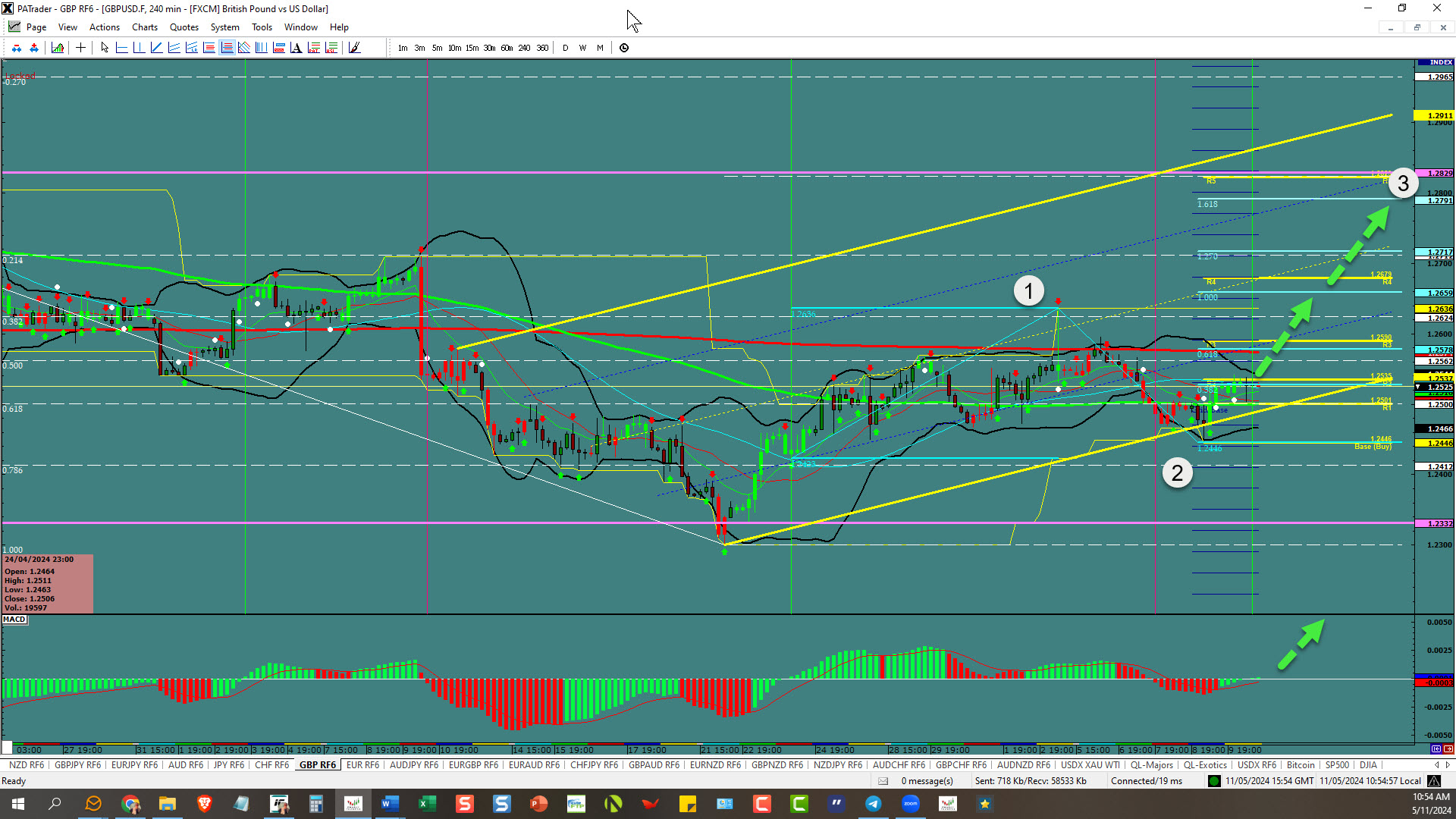Image resolution: width=1456 pixels, height=819 pixels.
Task: Select the horizontal line drawing tool
Action: point(121,48)
